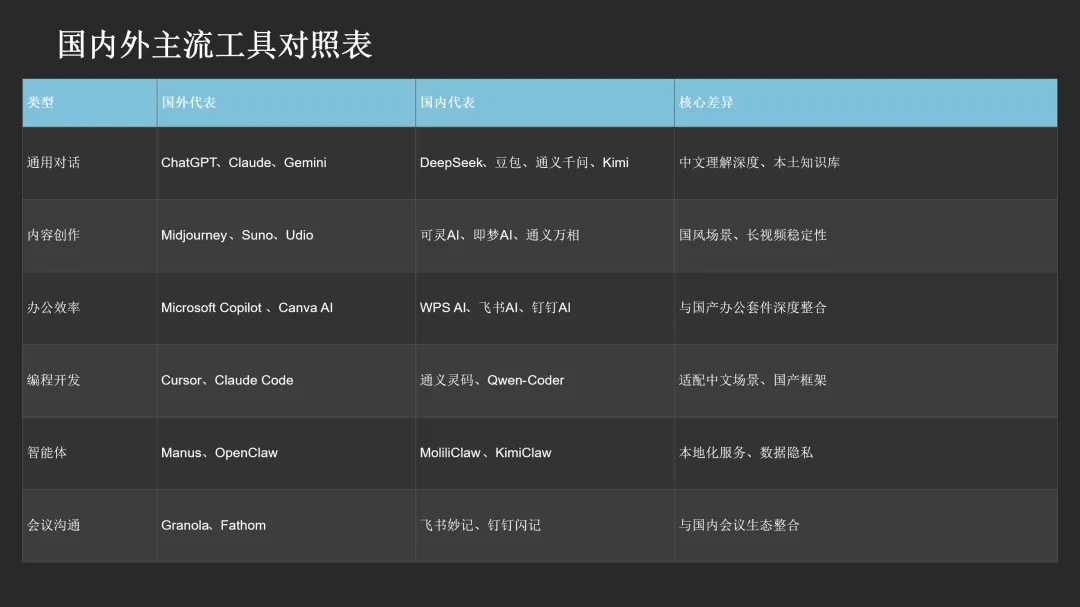Click the cell Granola、Fathom
This screenshot has height=607, width=1080.
[286, 526]
